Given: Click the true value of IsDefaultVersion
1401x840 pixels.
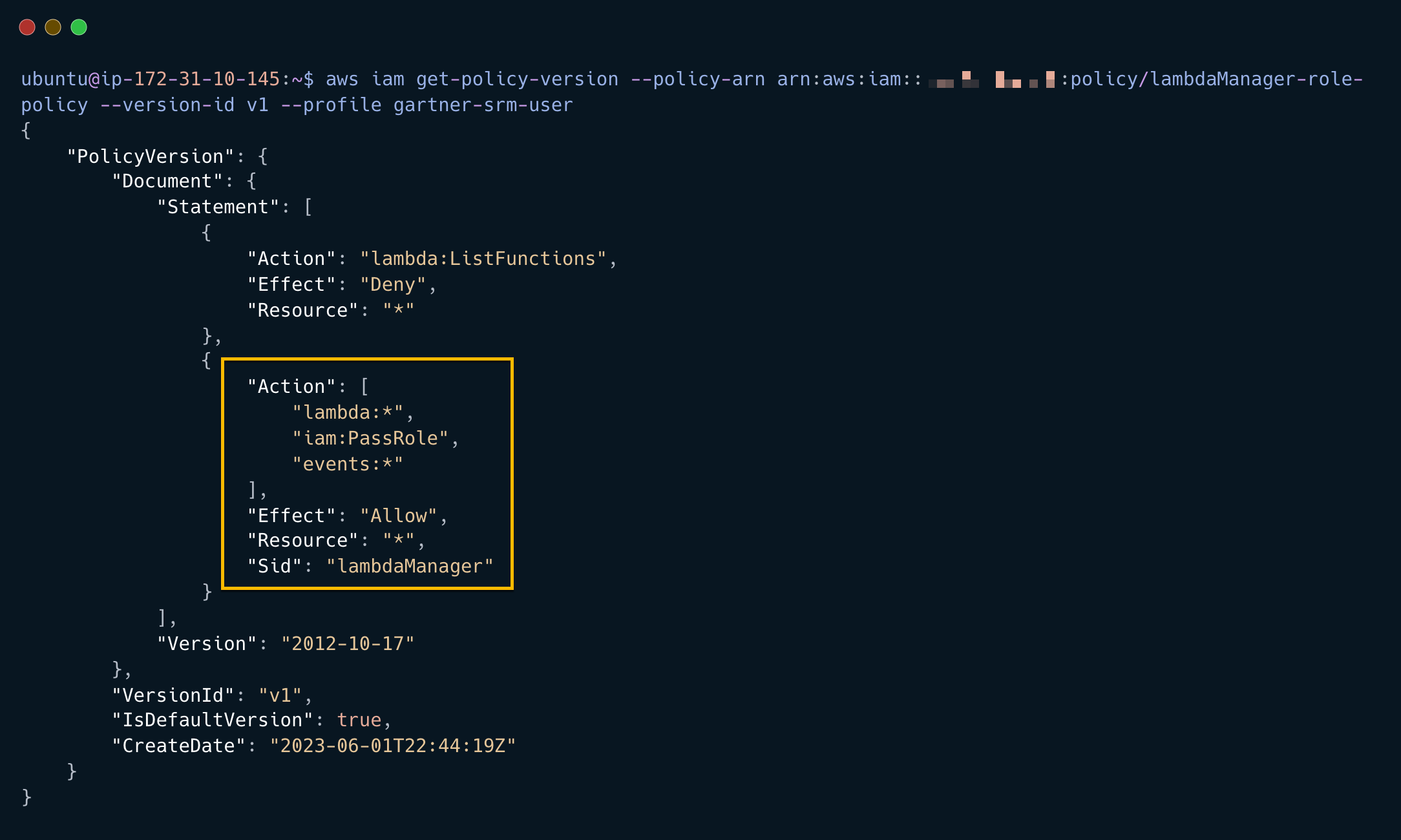Looking at the screenshot, I should pos(359,720).
